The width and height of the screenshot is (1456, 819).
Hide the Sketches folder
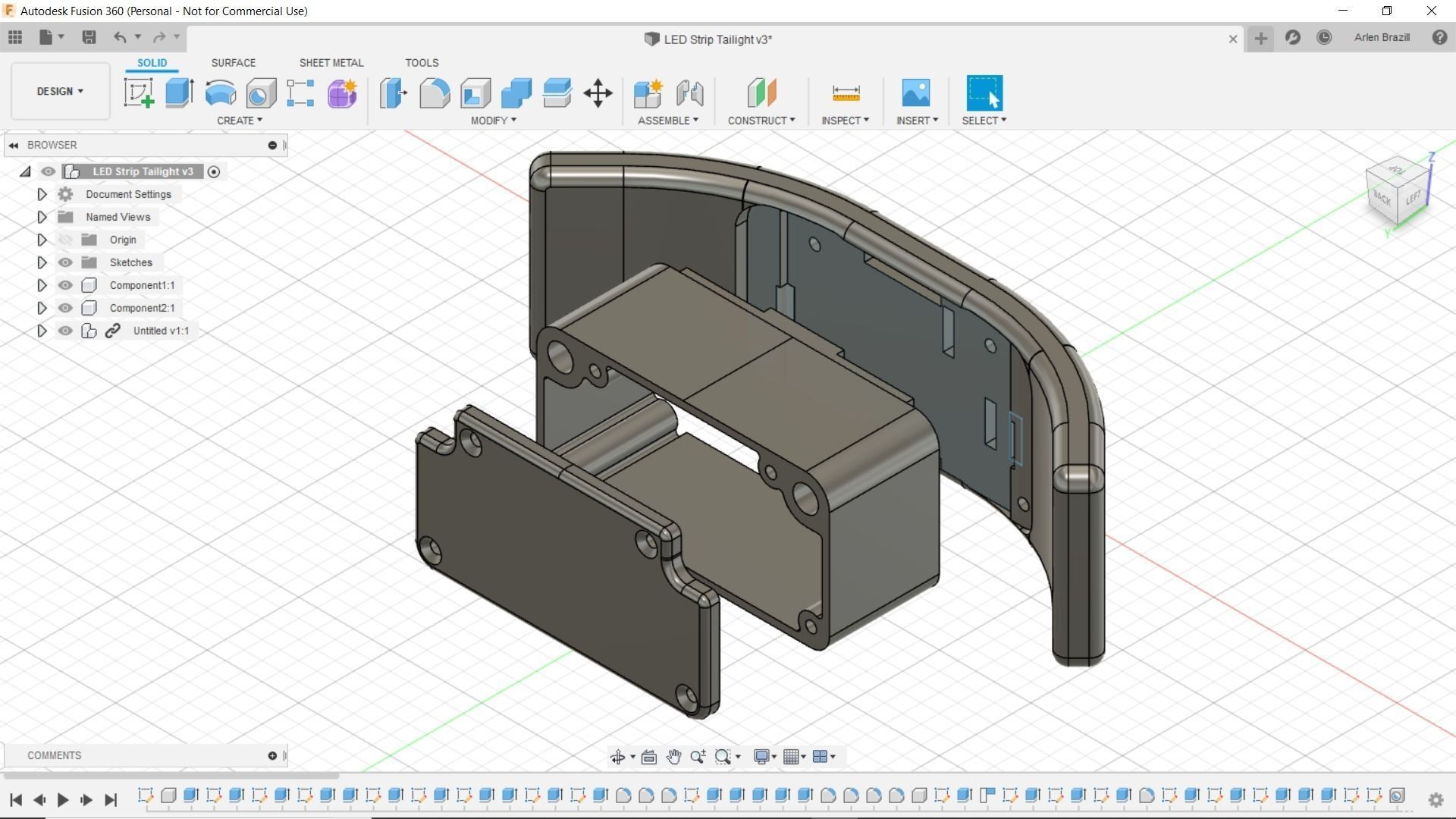[65, 262]
